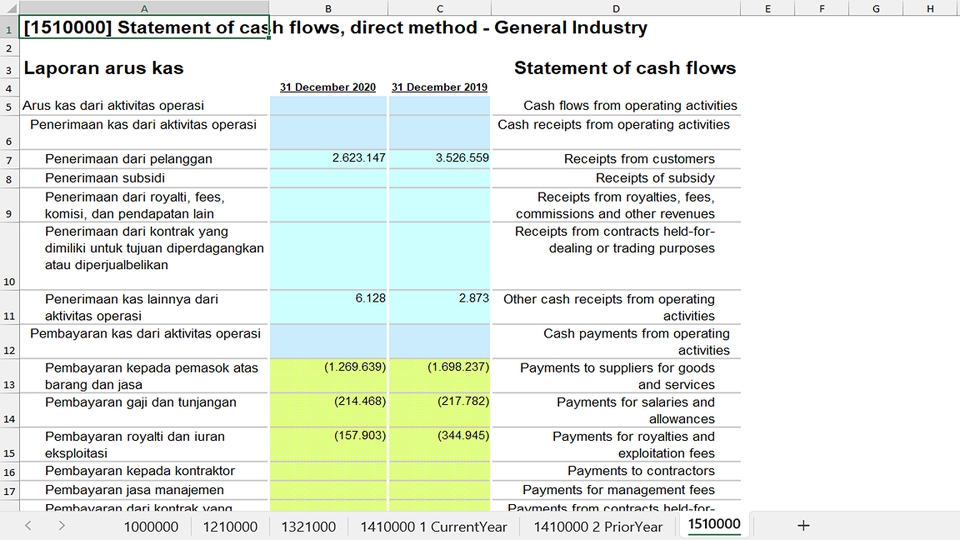
Task: Click 'Pembayaran jasa manajemen' cell
Action: [144, 490]
